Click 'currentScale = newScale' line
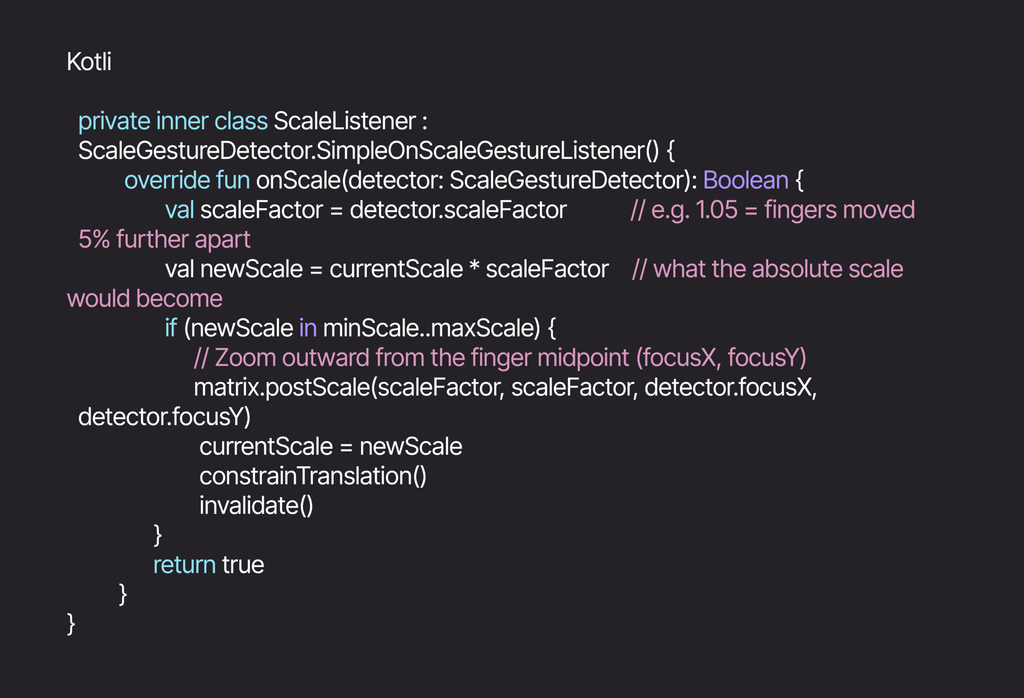The width and height of the screenshot is (1024, 698). pos(330,447)
